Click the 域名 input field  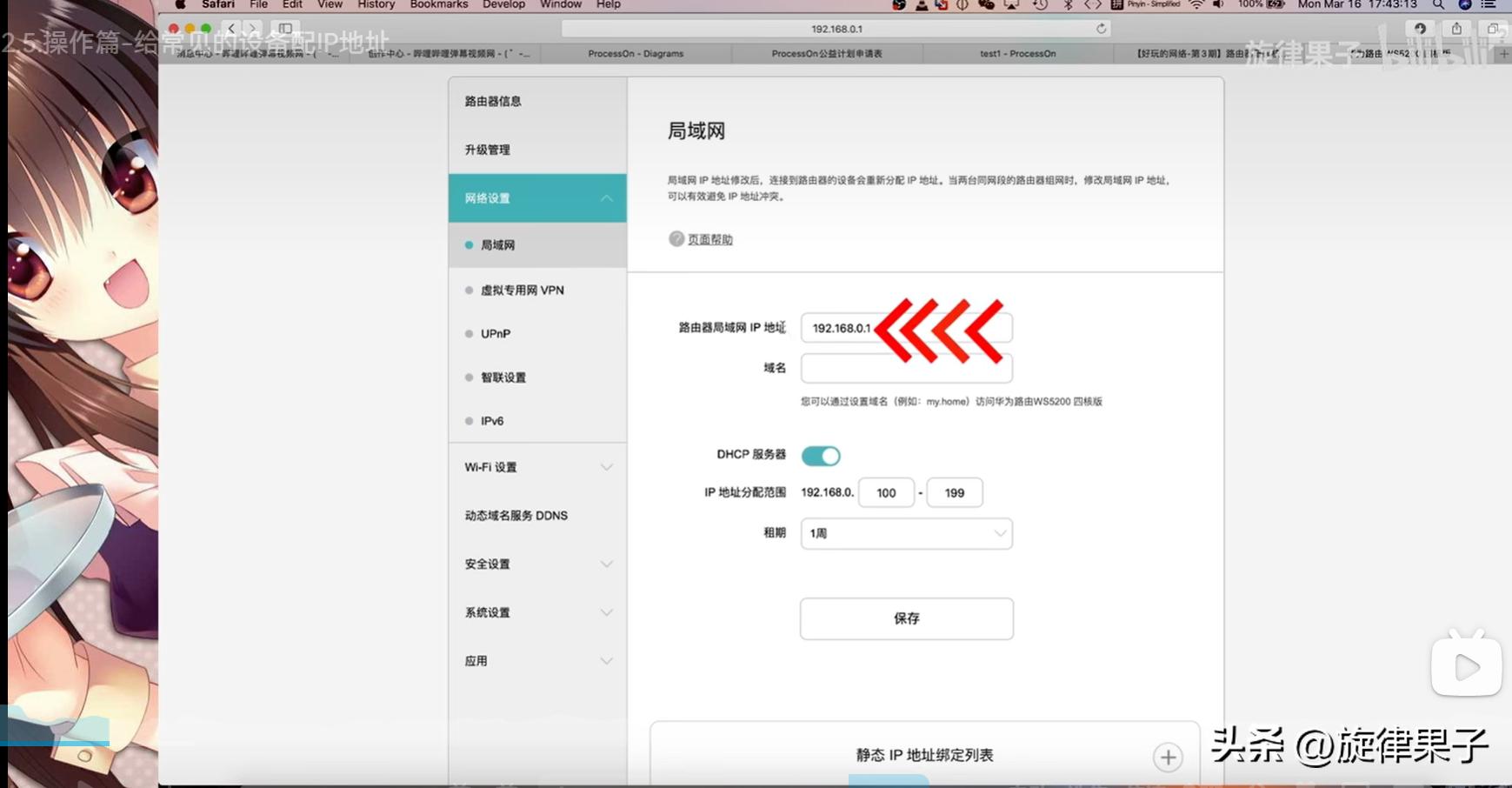tap(906, 369)
